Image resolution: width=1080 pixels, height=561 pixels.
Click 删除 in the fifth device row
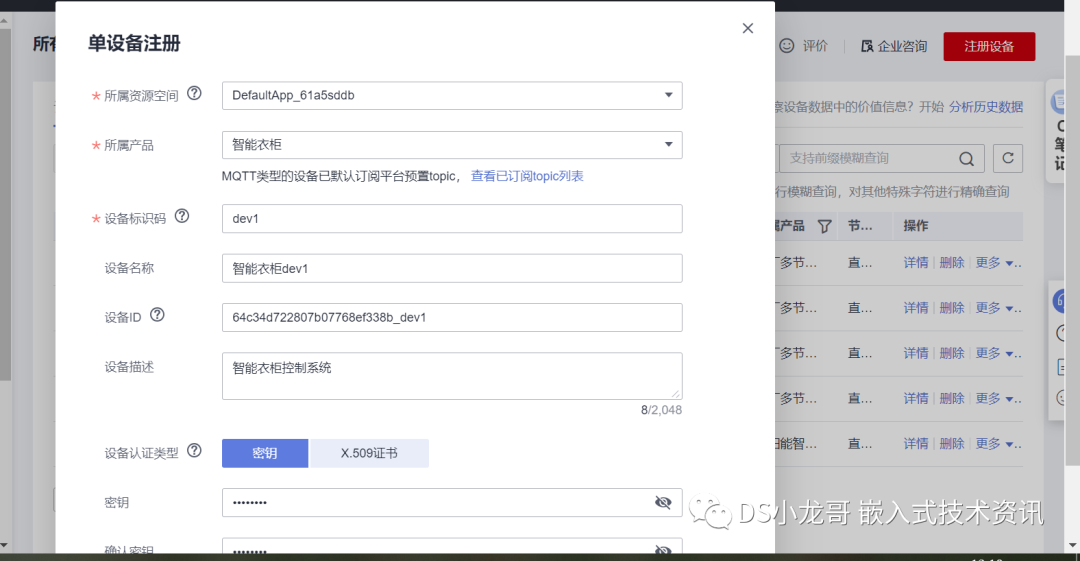952,444
